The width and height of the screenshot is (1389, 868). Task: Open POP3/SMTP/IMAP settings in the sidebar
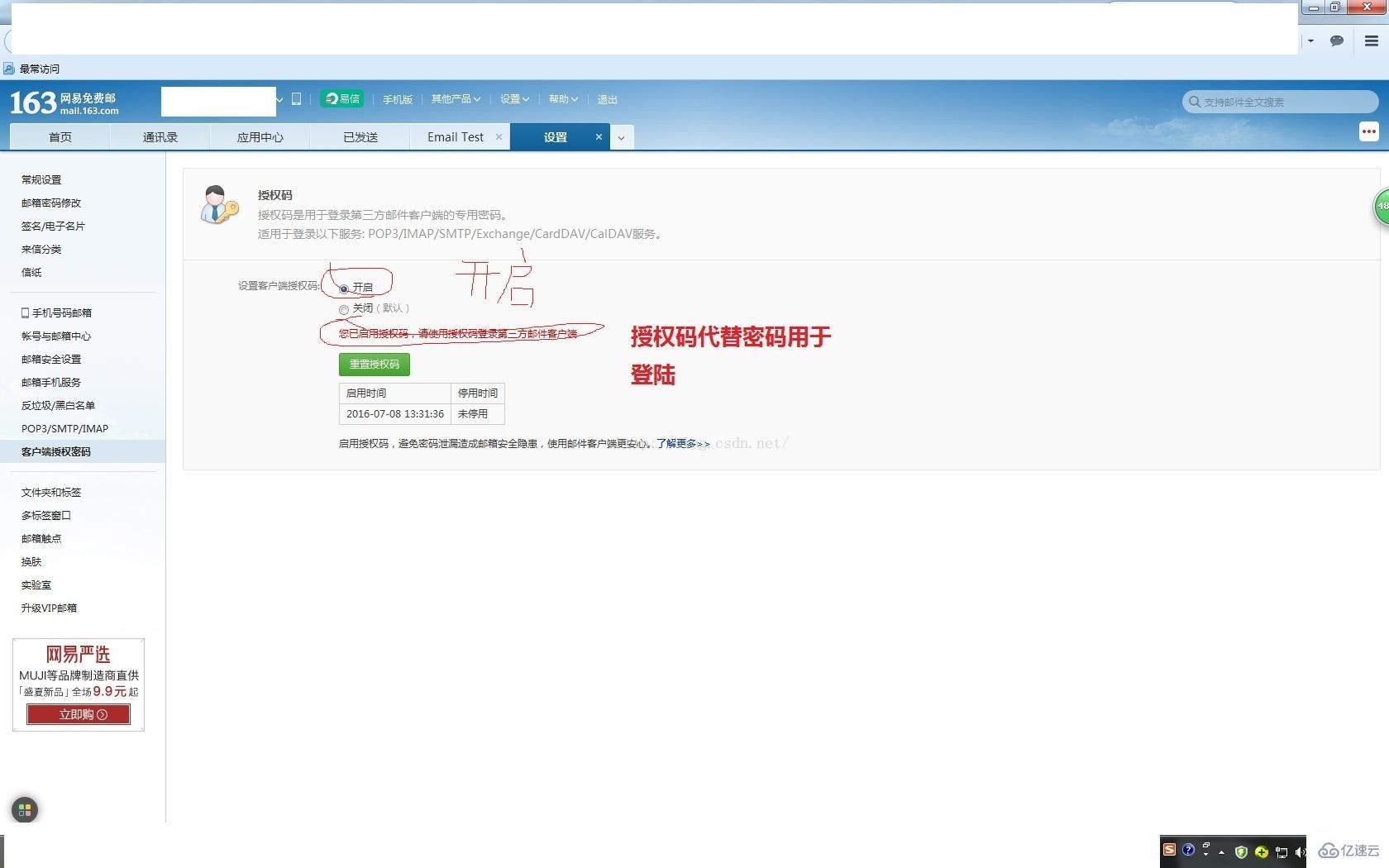64,428
